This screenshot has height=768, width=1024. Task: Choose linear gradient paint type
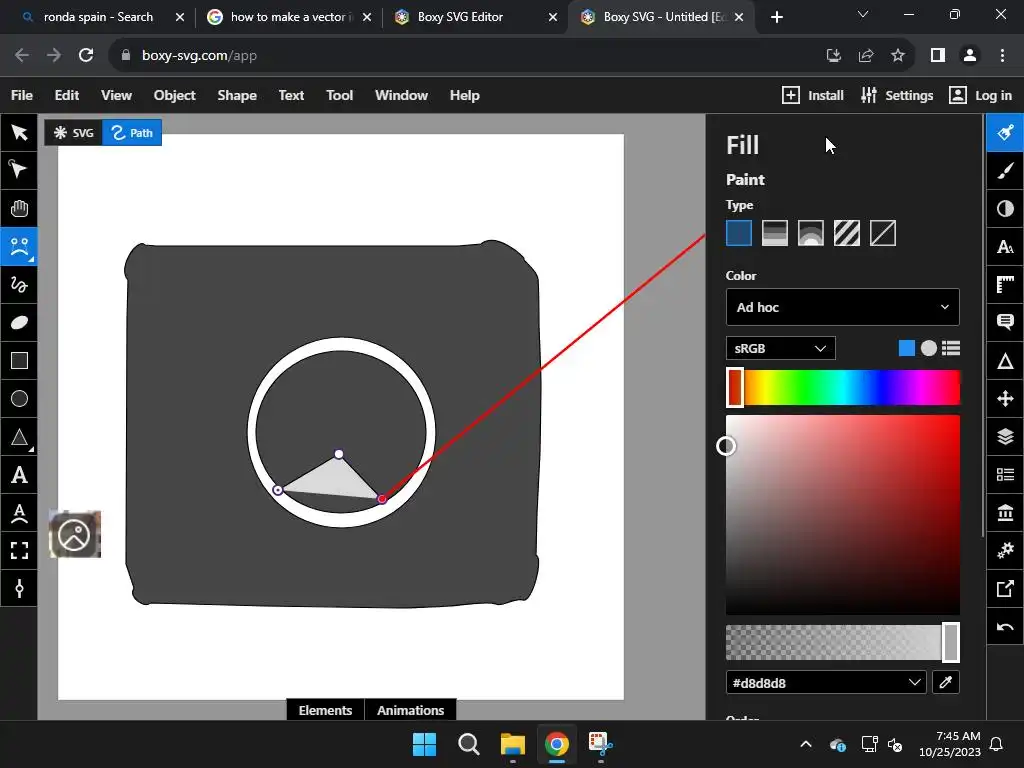pos(775,233)
